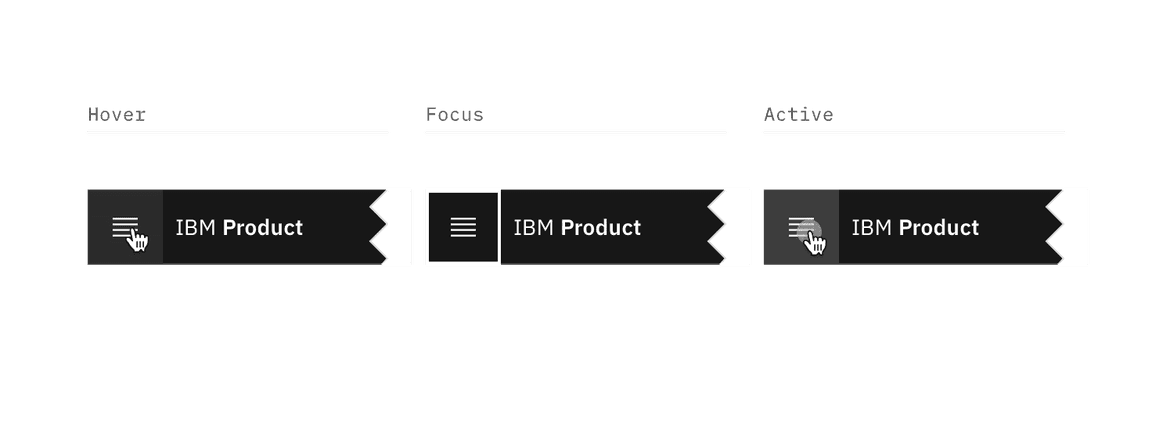Click the empty dark header area right of Product in Active
The height and width of the screenshot is (423, 1152).
tap(1014, 228)
